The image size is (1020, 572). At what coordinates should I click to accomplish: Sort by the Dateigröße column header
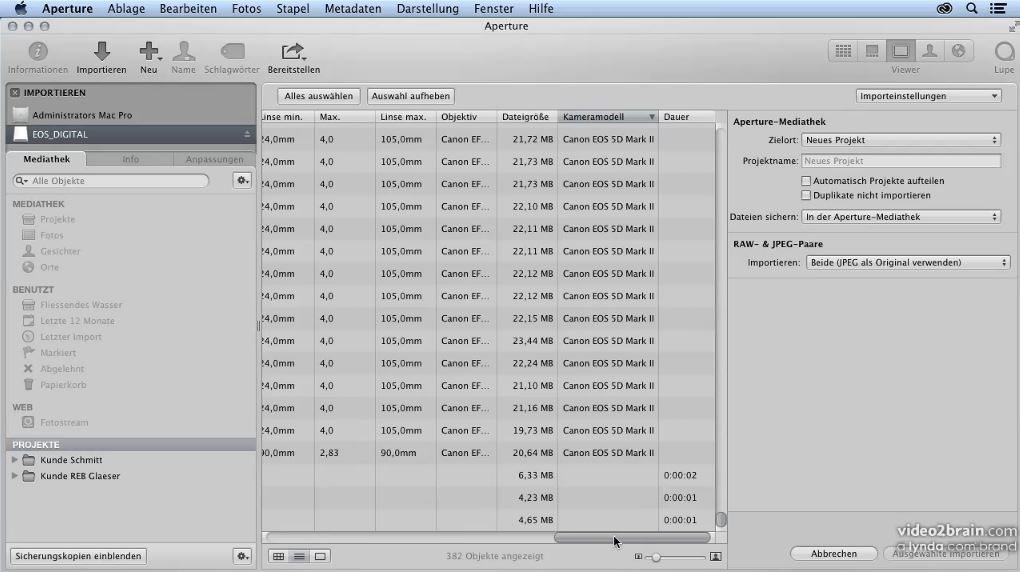point(526,116)
